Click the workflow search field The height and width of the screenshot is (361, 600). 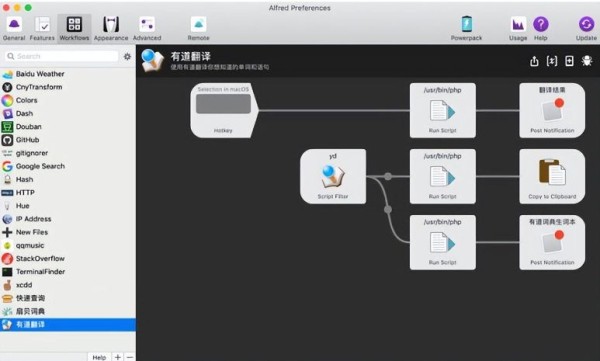coord(62,56)
